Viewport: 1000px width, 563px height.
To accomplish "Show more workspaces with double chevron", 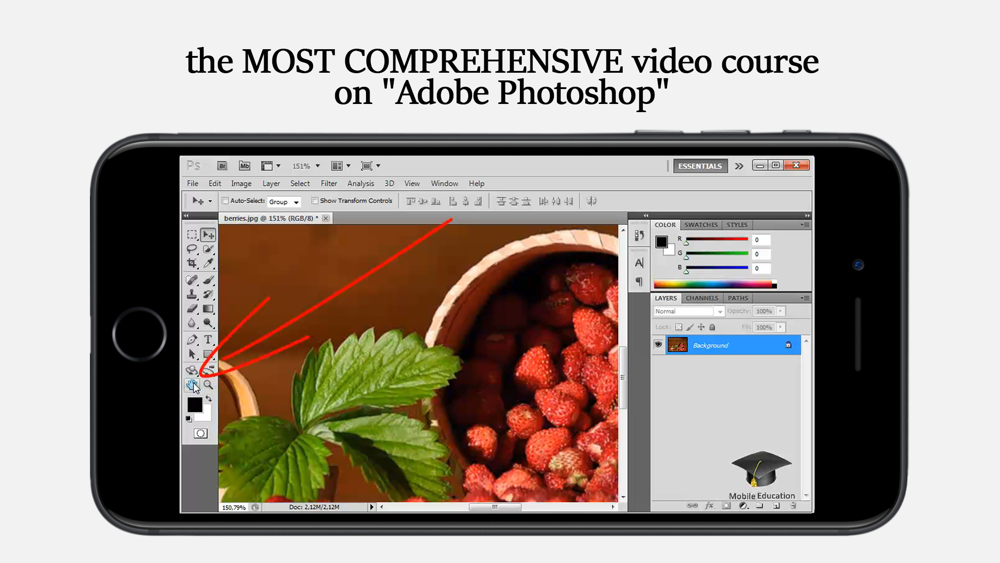I will point(739,166).
